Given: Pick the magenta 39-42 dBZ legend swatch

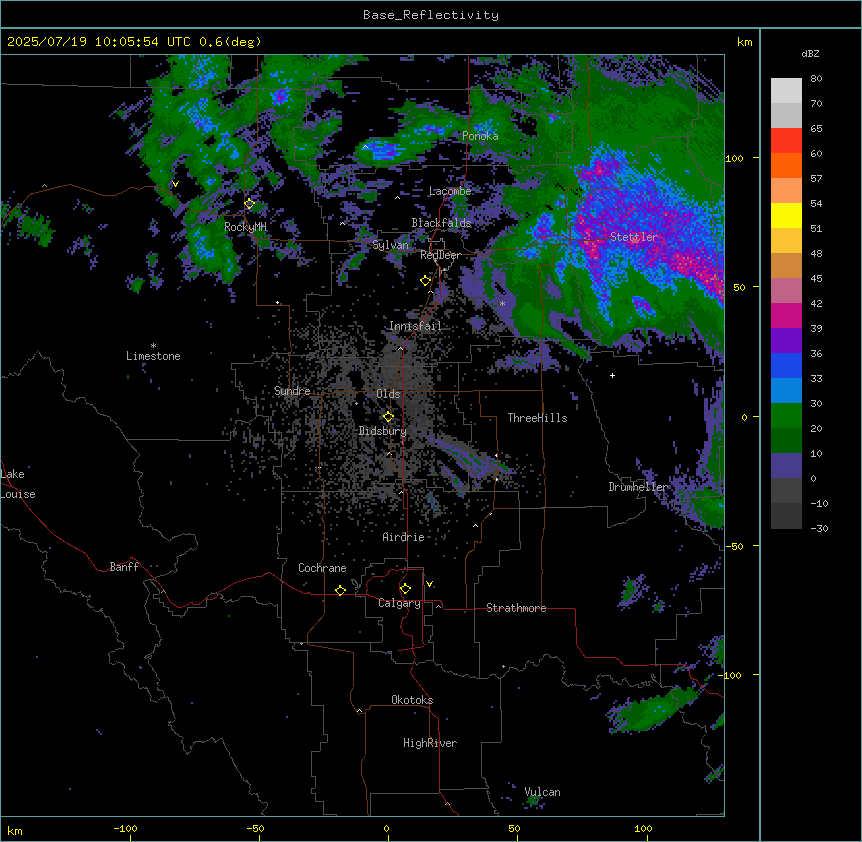Looking at the screenshot, I should [x=786, y=316].
